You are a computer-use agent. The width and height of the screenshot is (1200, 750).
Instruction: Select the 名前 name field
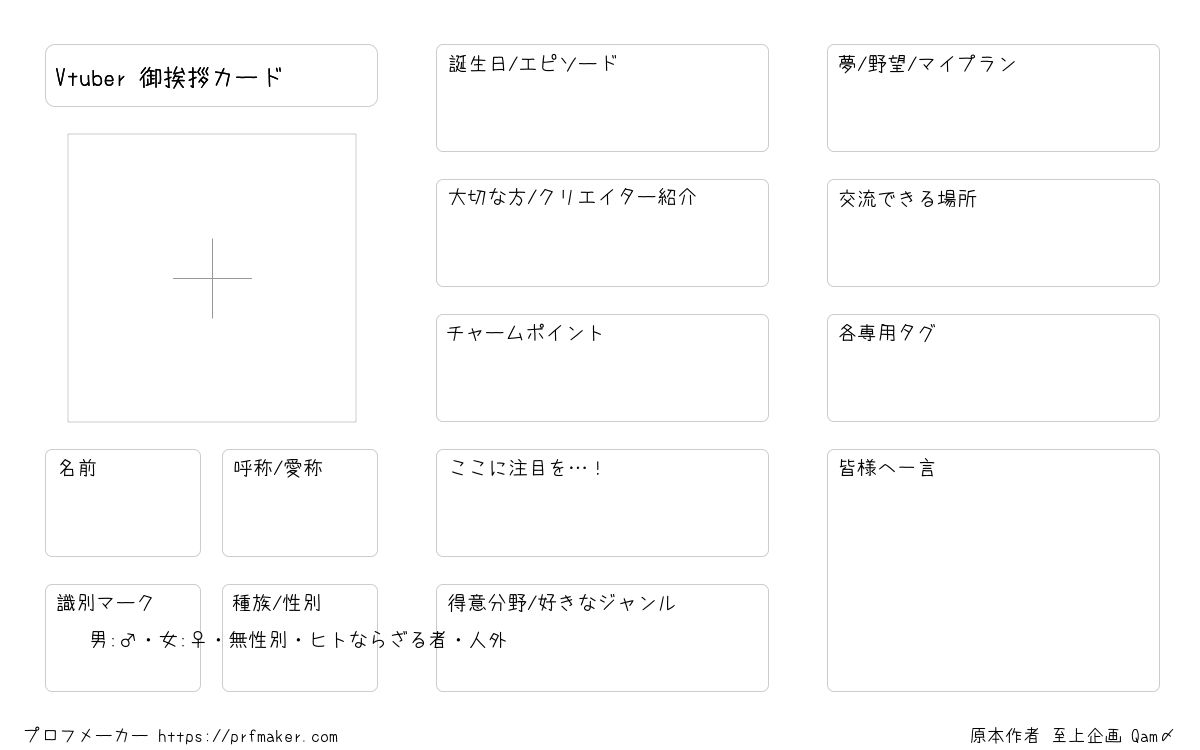coord(123,503)
